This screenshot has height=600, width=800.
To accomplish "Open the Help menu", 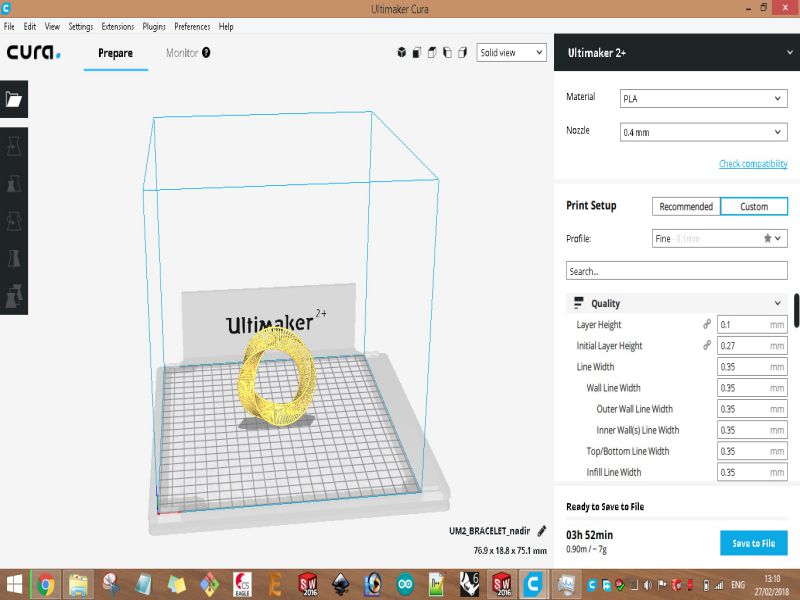I will [x=226, y=27].
